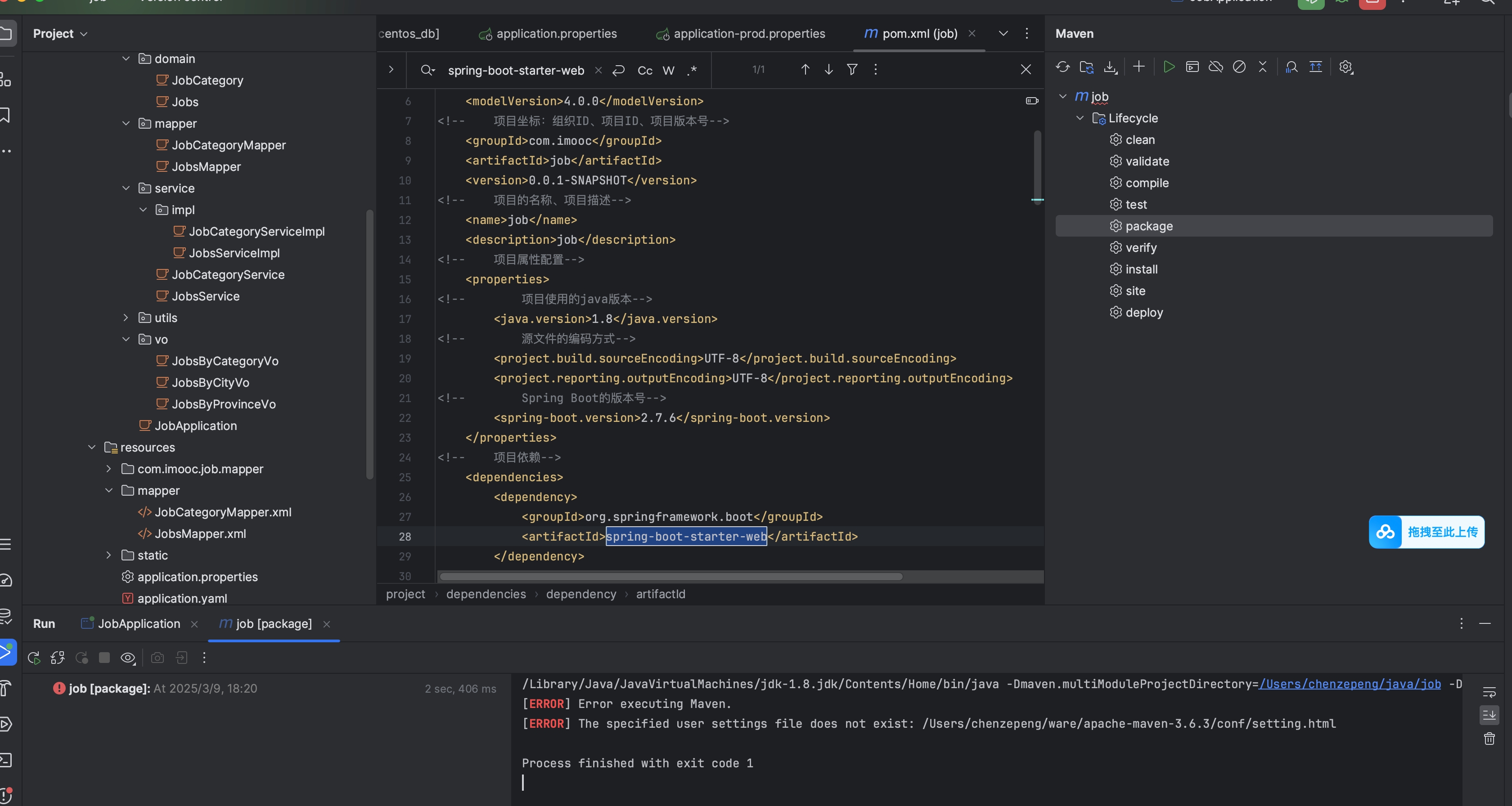
Task: Collapse the mapper package folder
Action: 126,123
